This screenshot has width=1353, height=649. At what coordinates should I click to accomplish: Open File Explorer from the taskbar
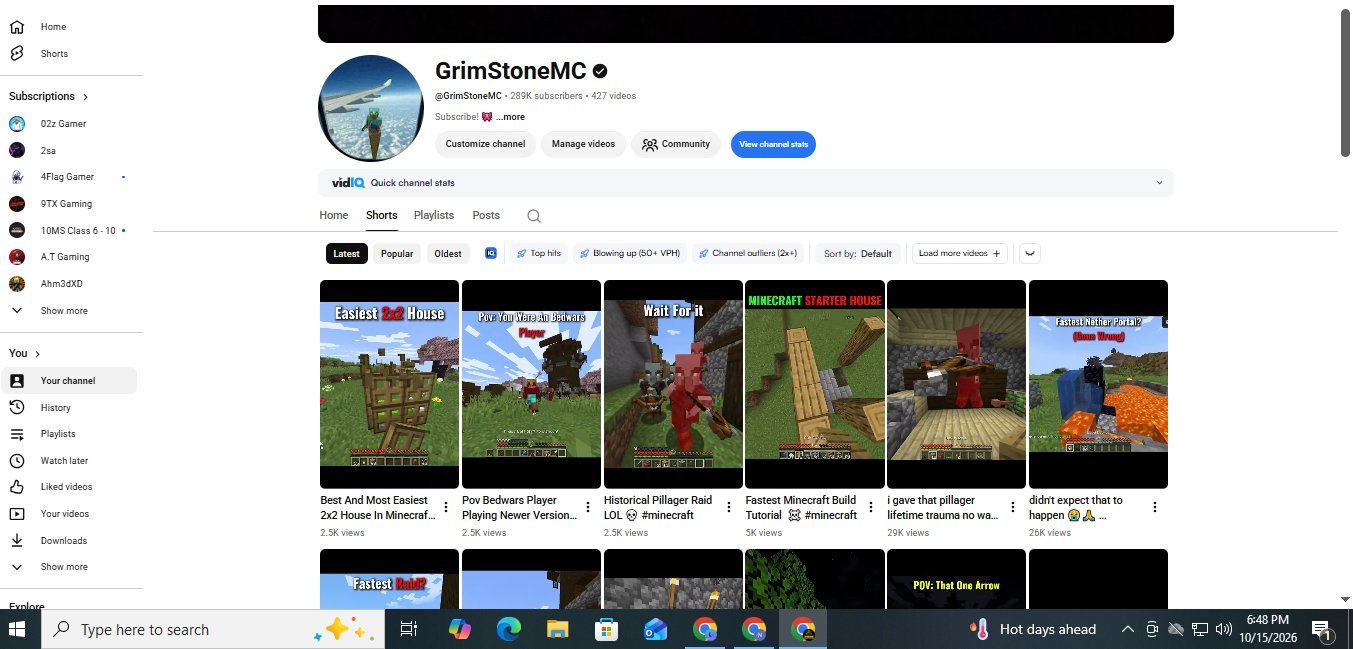558,629
